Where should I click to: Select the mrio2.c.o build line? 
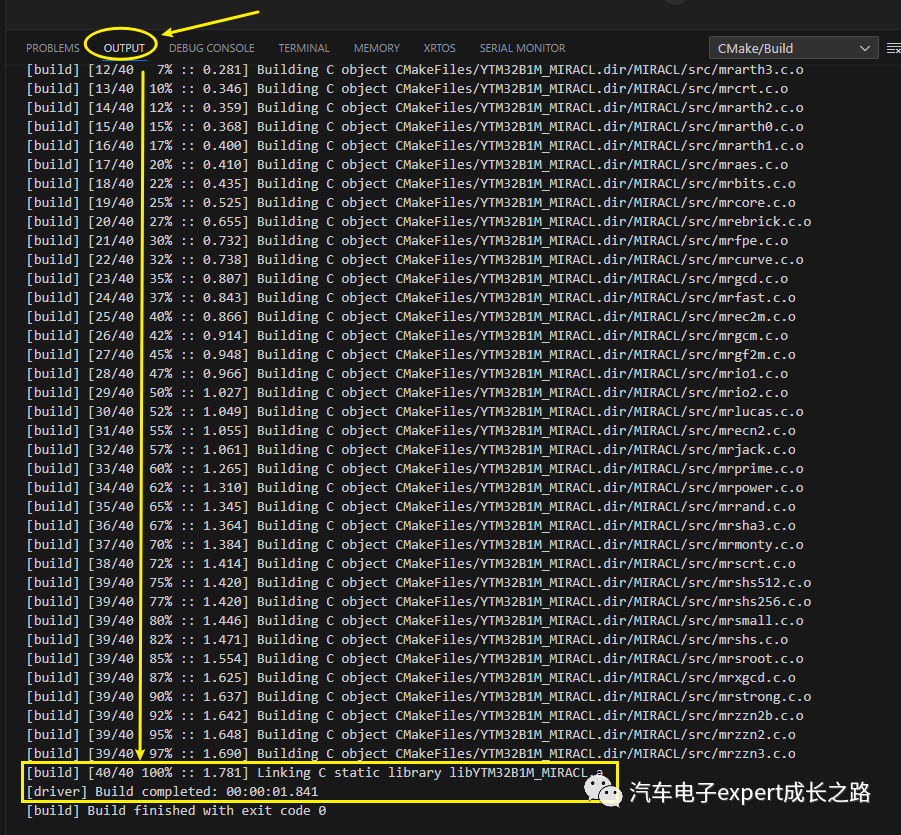[407, 393]
